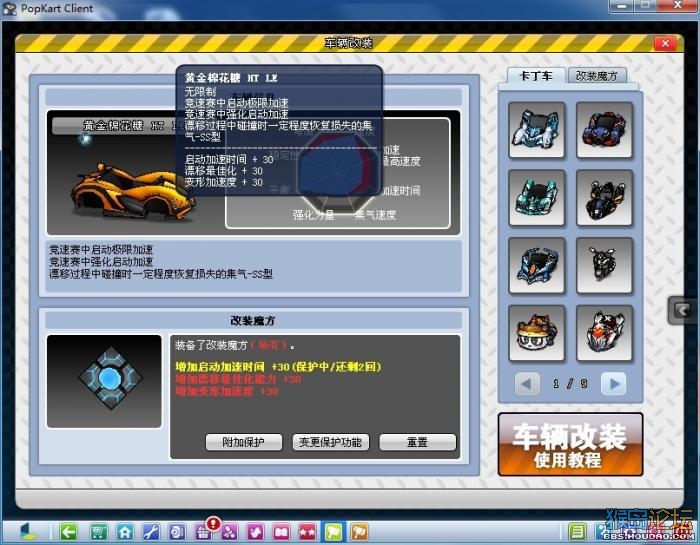Click the dark blue-yellow logo icon at bottom left
Viewport: 700px width, 545px height.
(29, 531)
